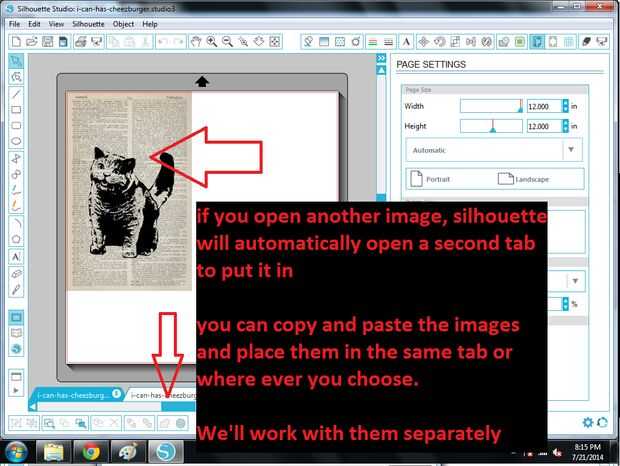Select the Text tool in left toolbar
This screenshot has height=466, width=620.
(x=16, y=257)
